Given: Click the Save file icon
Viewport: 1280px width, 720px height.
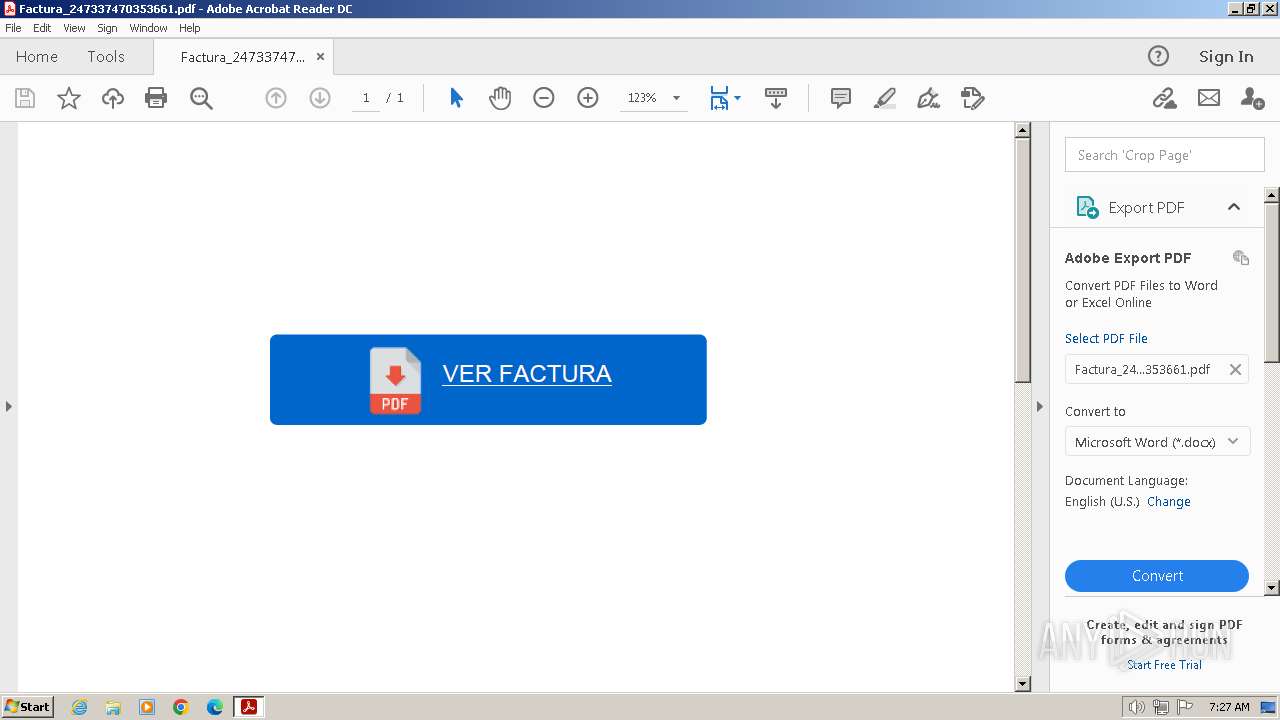Looking at the screenshot, I should click(25, 98).
